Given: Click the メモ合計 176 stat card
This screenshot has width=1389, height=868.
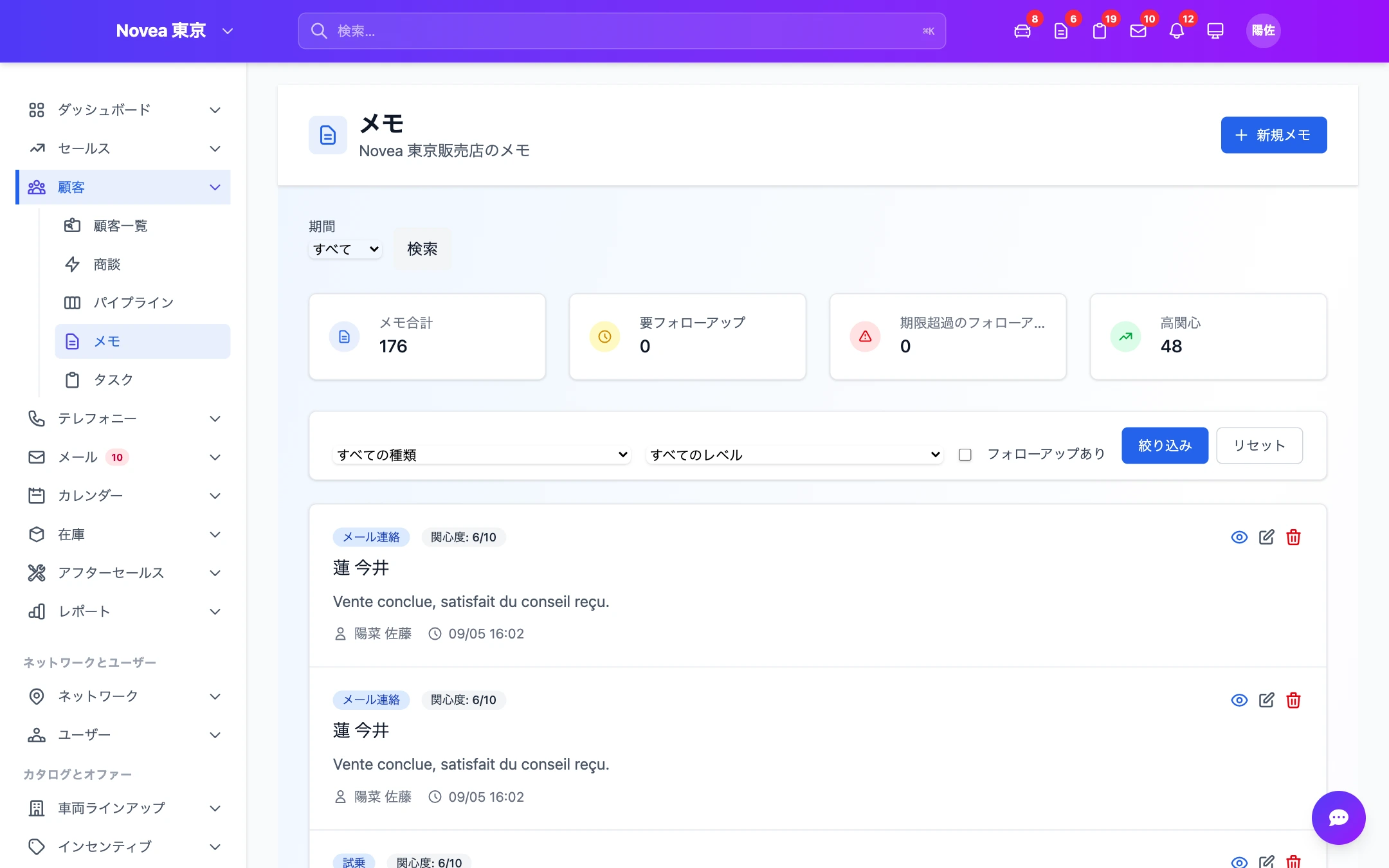Looking at the screenshot, I should coord(427,337).
